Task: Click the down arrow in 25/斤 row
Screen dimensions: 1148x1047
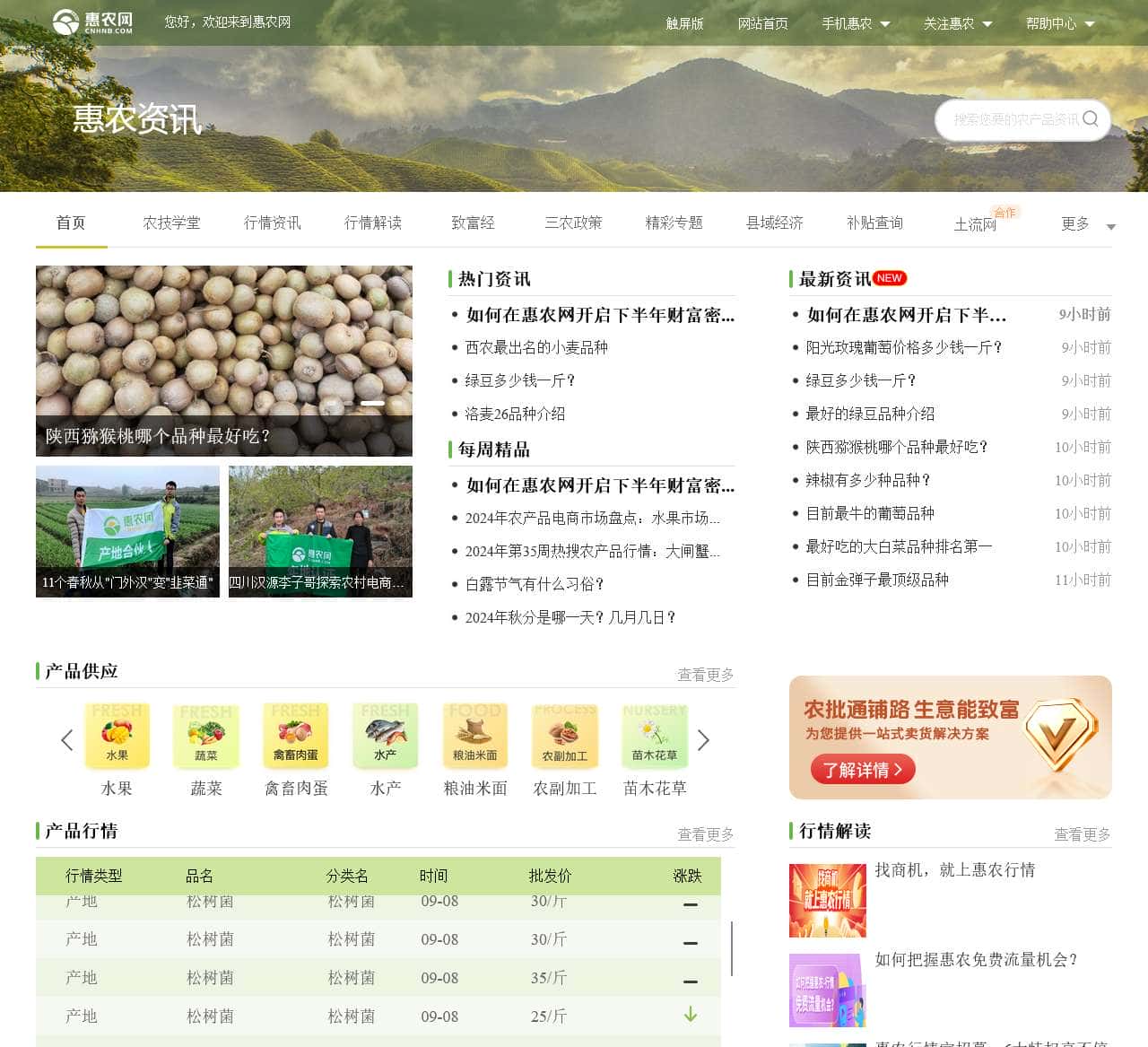Action: pos(691,1015)
